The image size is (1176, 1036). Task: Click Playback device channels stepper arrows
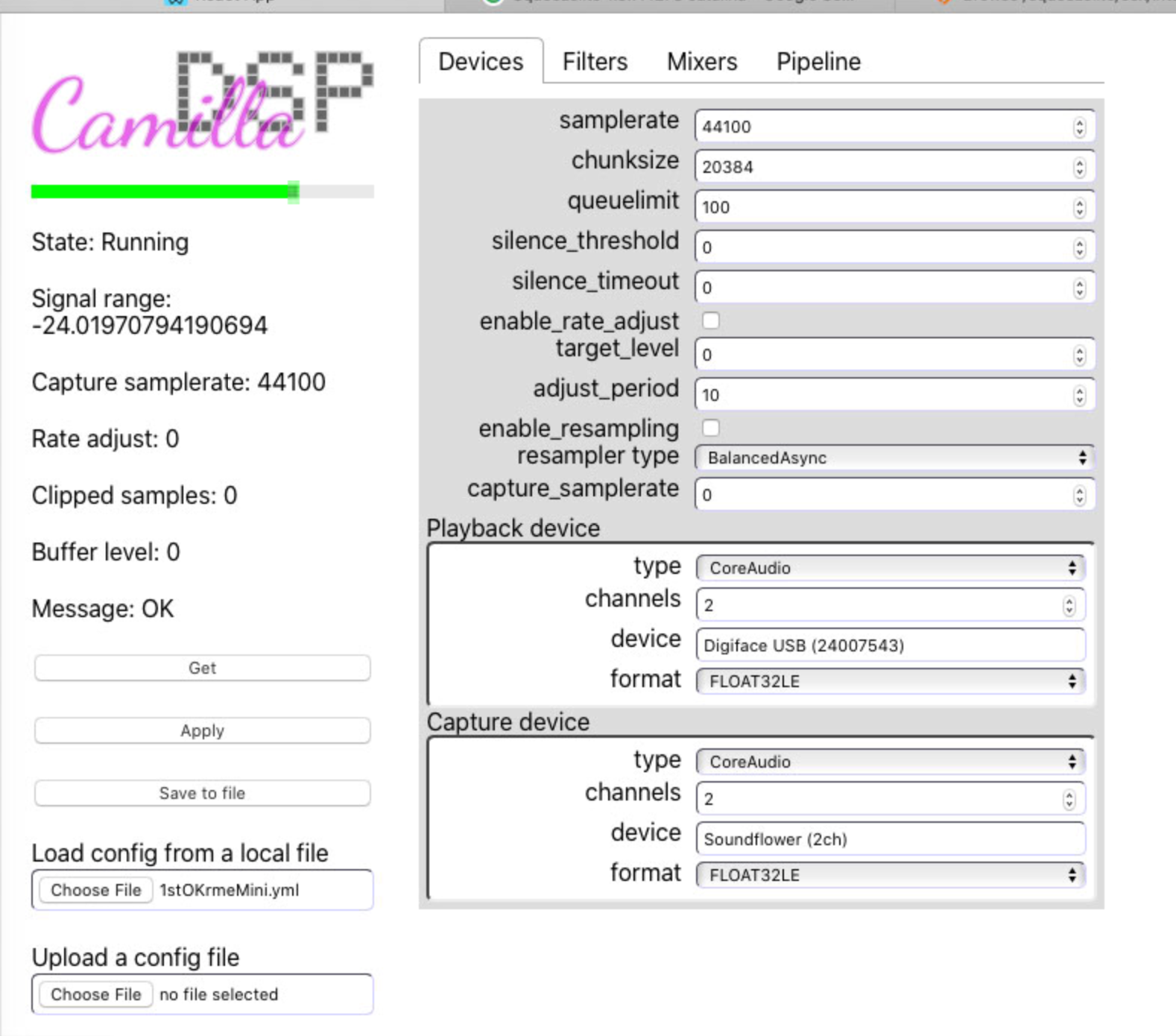(x=1069, y=605)
